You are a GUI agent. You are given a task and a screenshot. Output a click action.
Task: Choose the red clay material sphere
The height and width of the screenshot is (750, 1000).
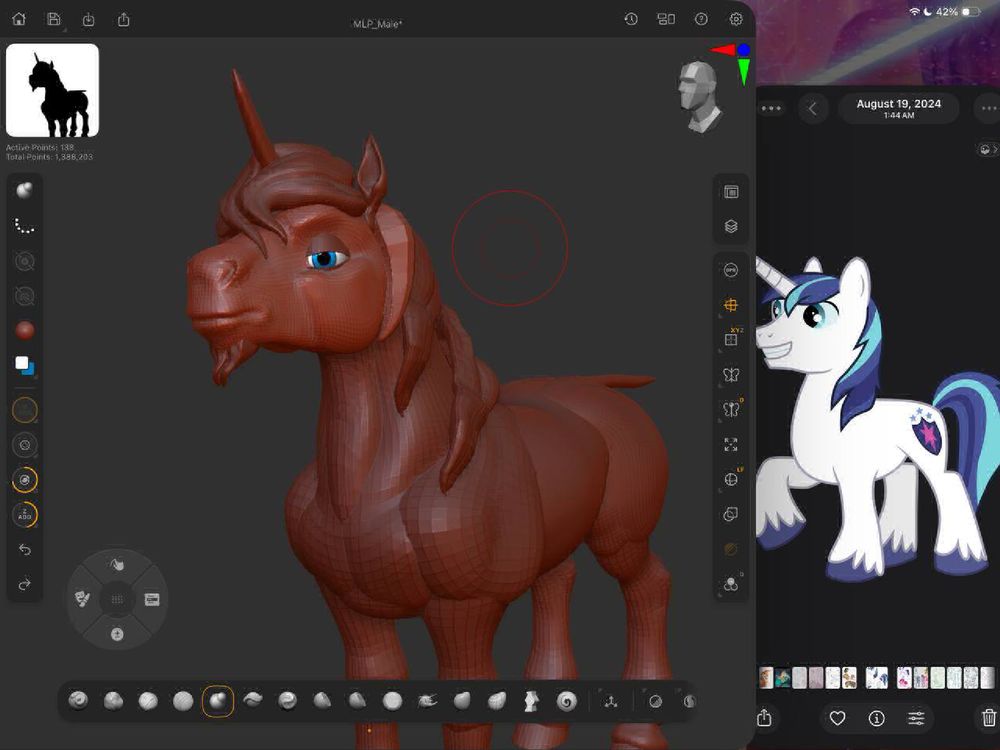coord(25,330)
